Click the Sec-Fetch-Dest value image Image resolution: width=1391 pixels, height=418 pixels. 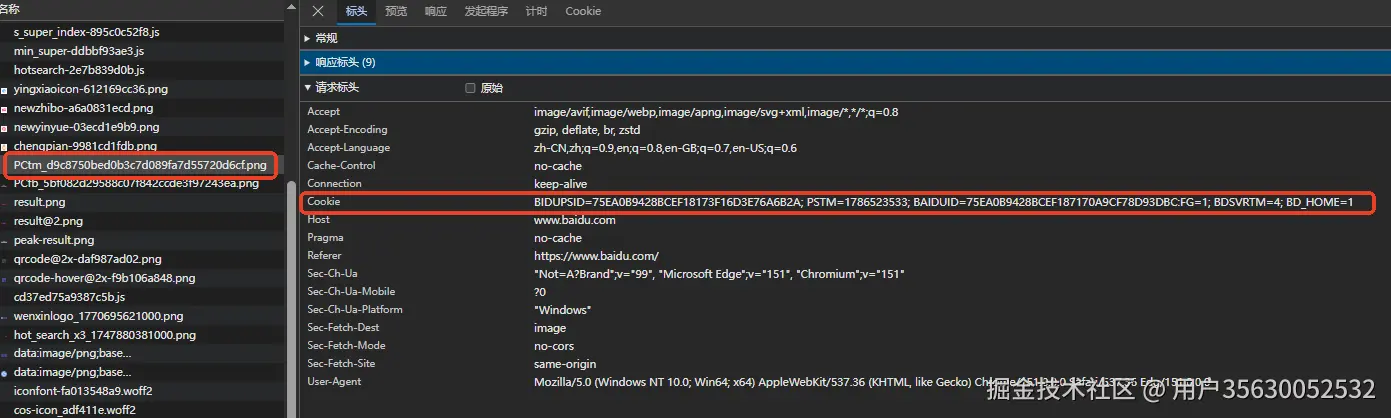pos(549,328)
